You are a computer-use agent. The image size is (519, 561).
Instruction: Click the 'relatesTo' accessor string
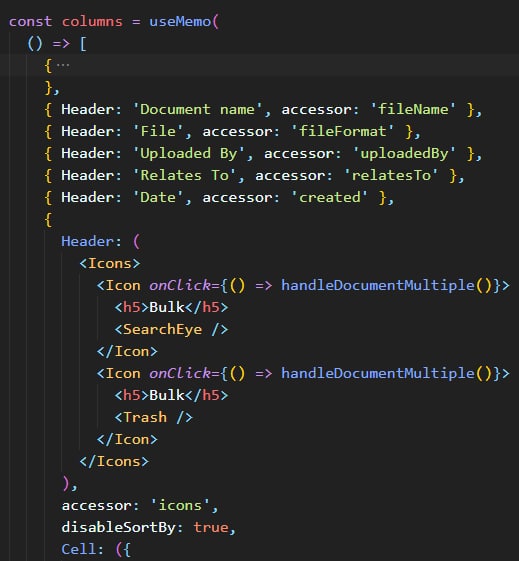pos(391,175)
